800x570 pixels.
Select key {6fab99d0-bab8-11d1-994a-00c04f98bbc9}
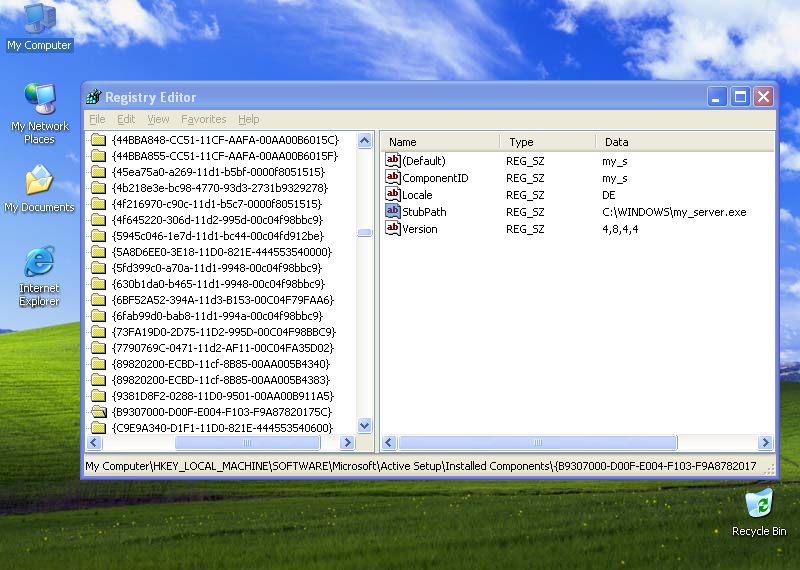pos(217,316)
